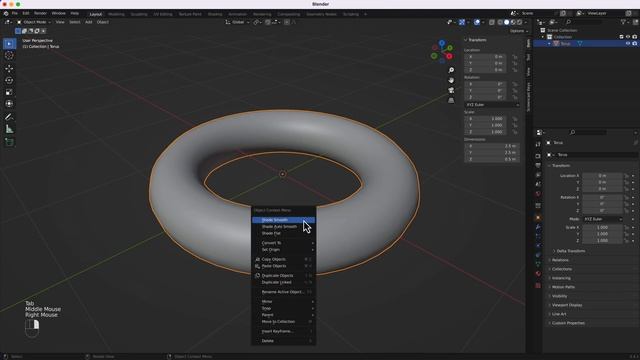This screenshot has width=640, height=360.
Task: Select the Select Box tool in the toolbar
Action: [x=9, y=44]
